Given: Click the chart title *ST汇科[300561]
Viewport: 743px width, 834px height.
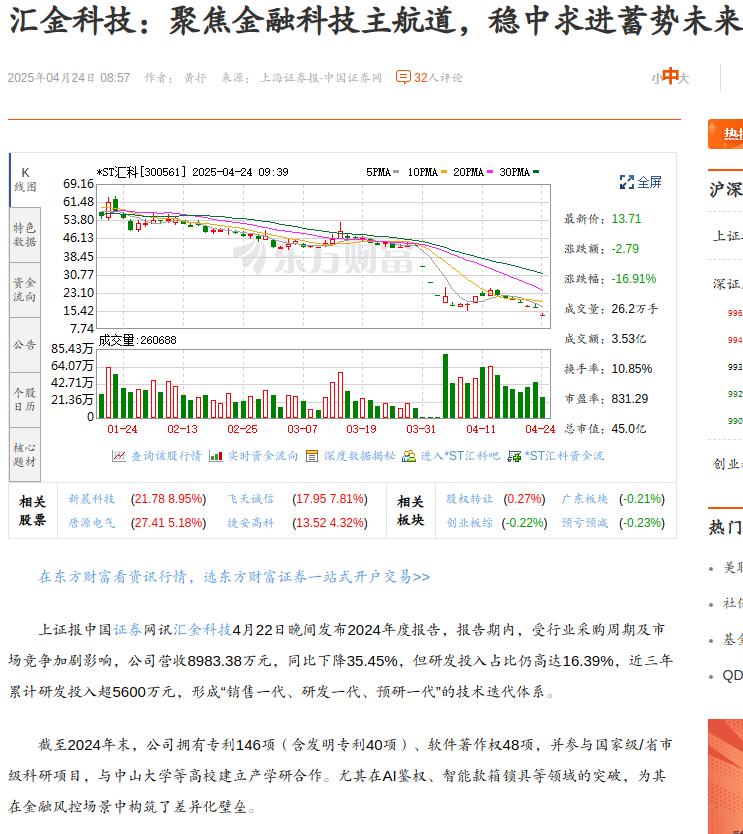Looking at the screenshot, I should coord(141,172).
